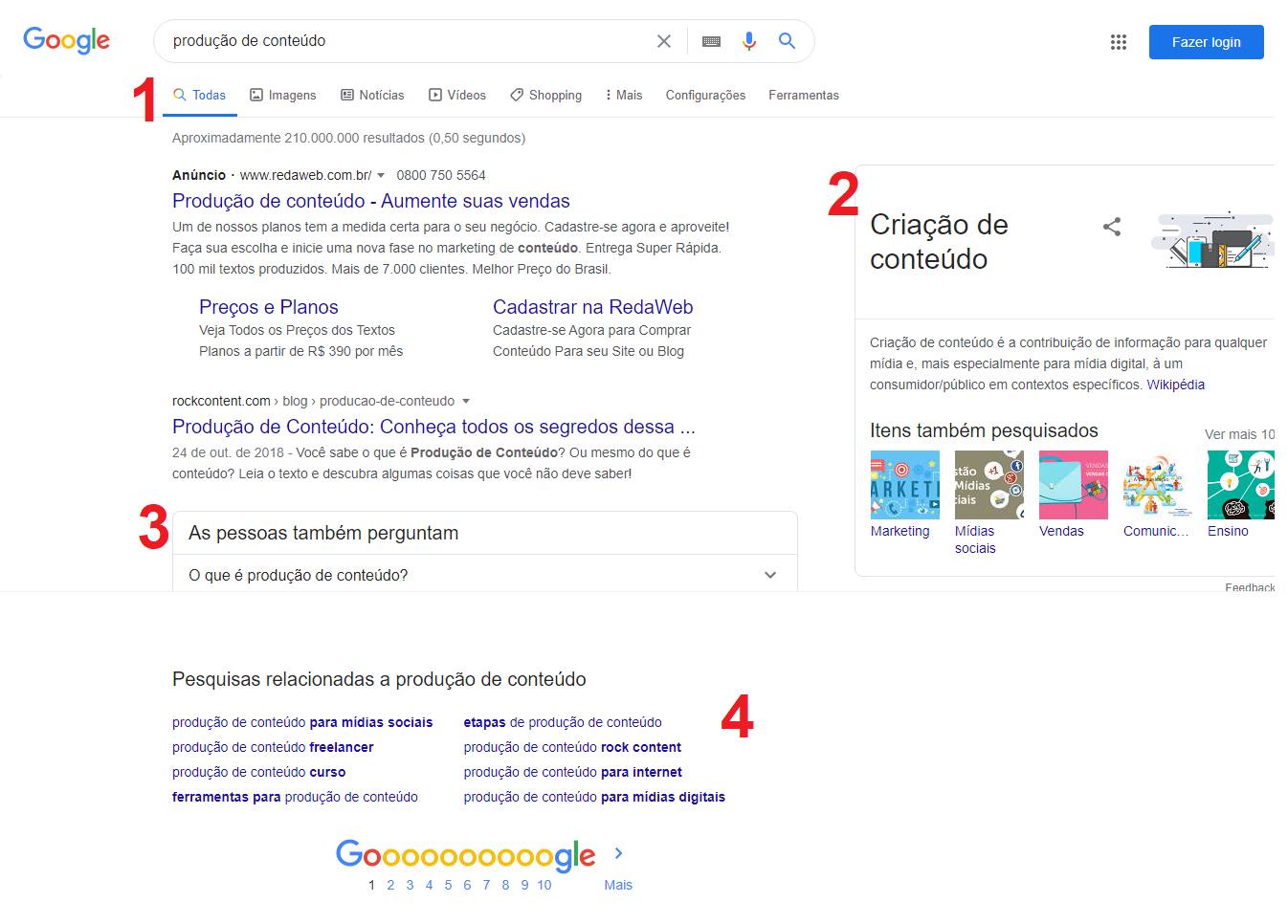
Task: Click the Vendas thumbnail image
Action: [1074, 485]
